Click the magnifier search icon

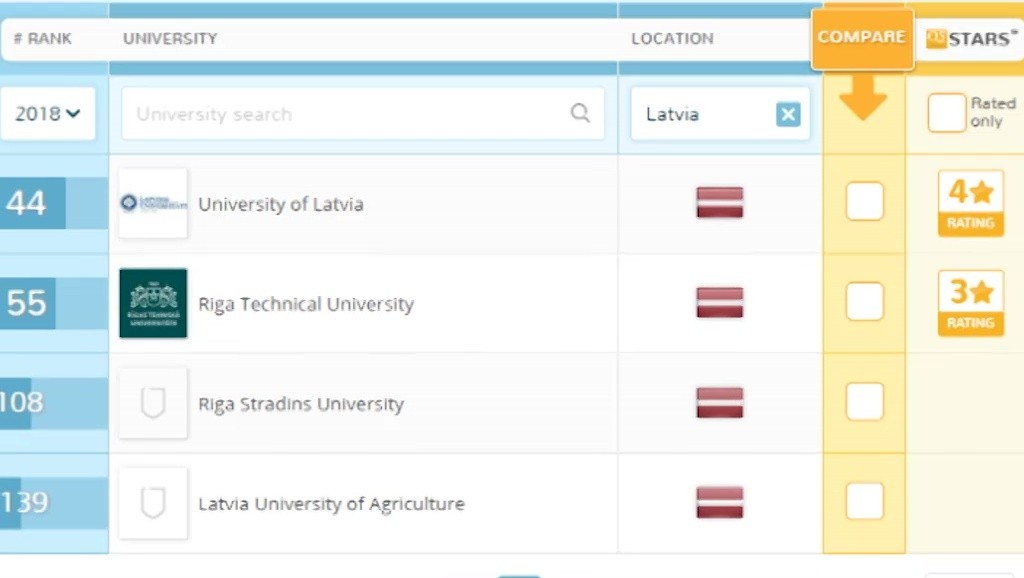coord(580,113)
